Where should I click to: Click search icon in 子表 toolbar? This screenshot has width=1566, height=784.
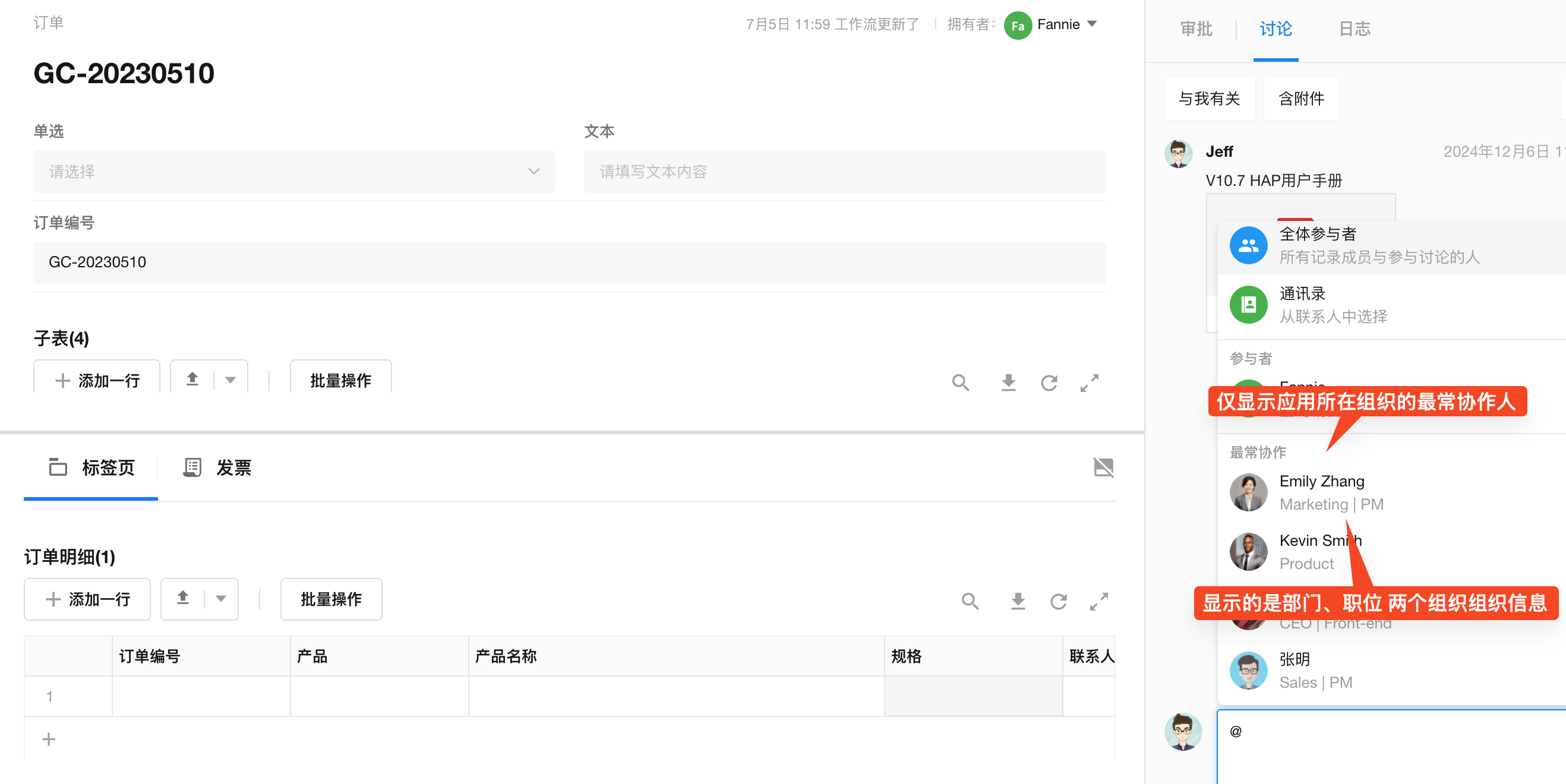pyautogui.click(x=960, y=382)
